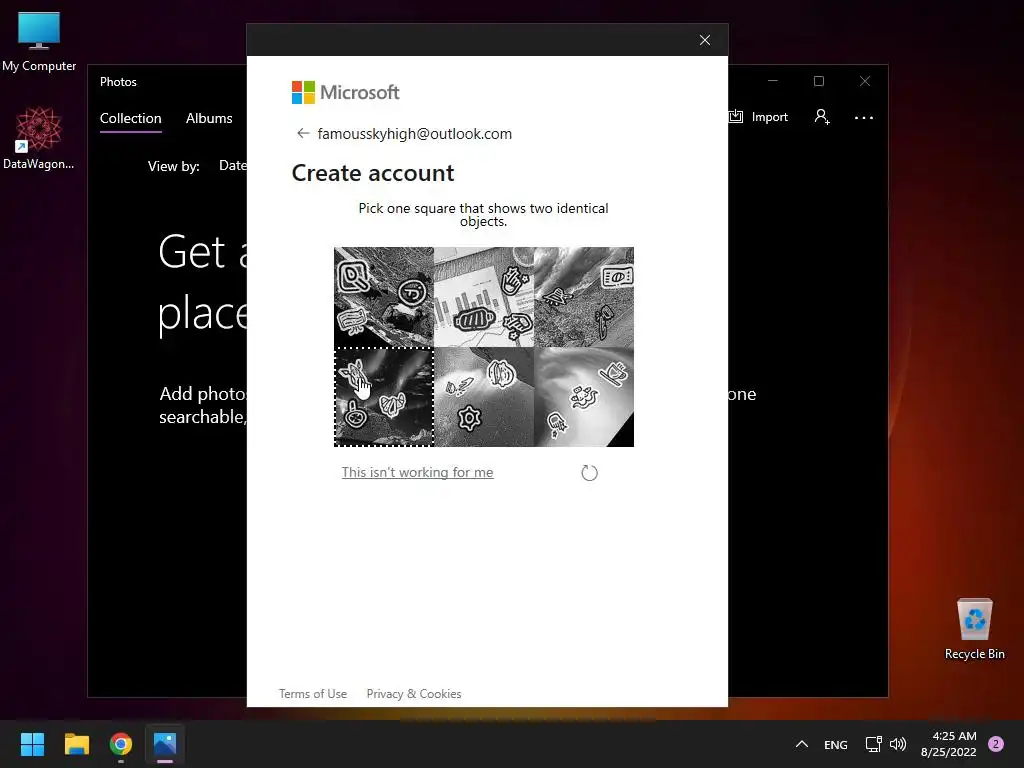Reload the puzzle with the refresh icon

pyautogui.click(x=589, y=473)
